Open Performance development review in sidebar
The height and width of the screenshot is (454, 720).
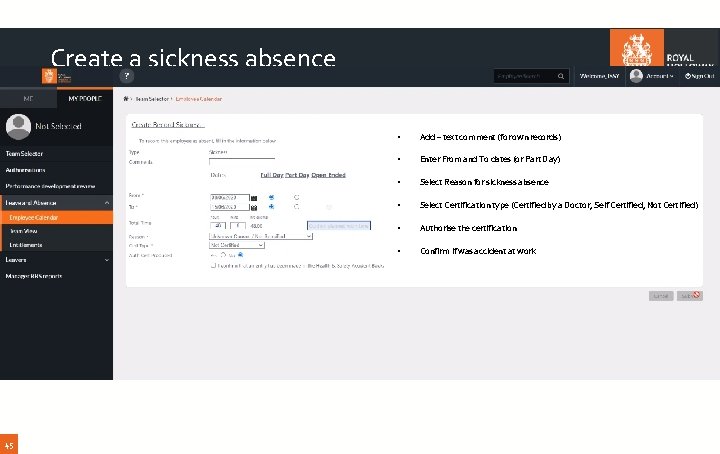point(56,186)
